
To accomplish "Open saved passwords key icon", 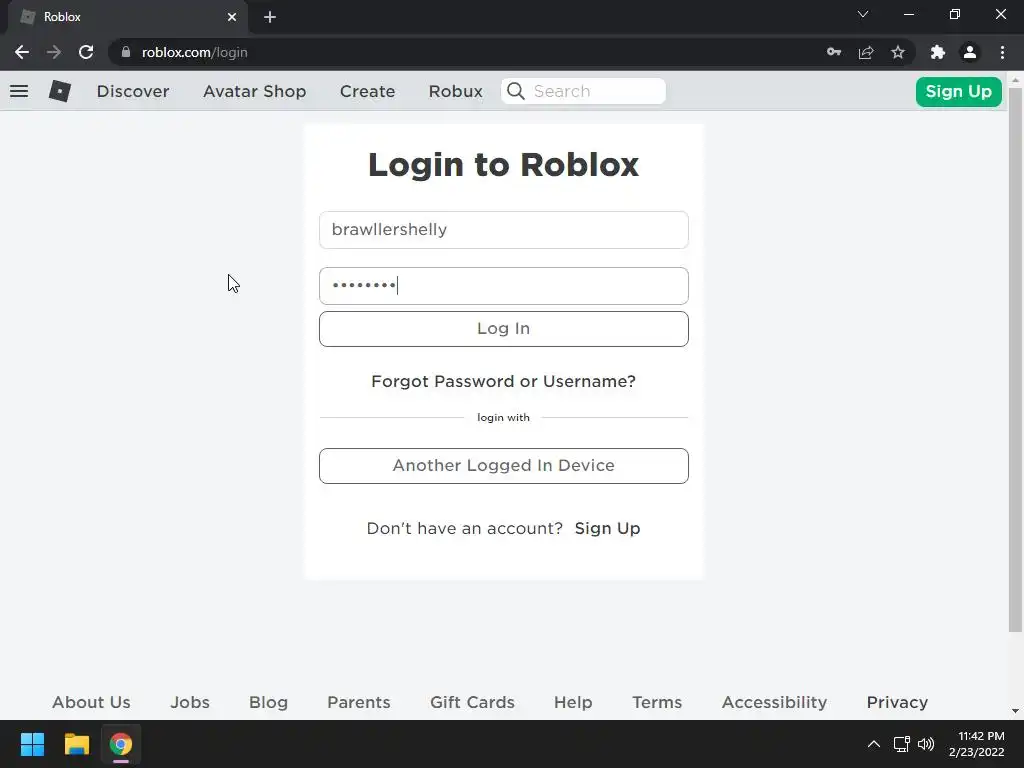I will coord(834,52).
